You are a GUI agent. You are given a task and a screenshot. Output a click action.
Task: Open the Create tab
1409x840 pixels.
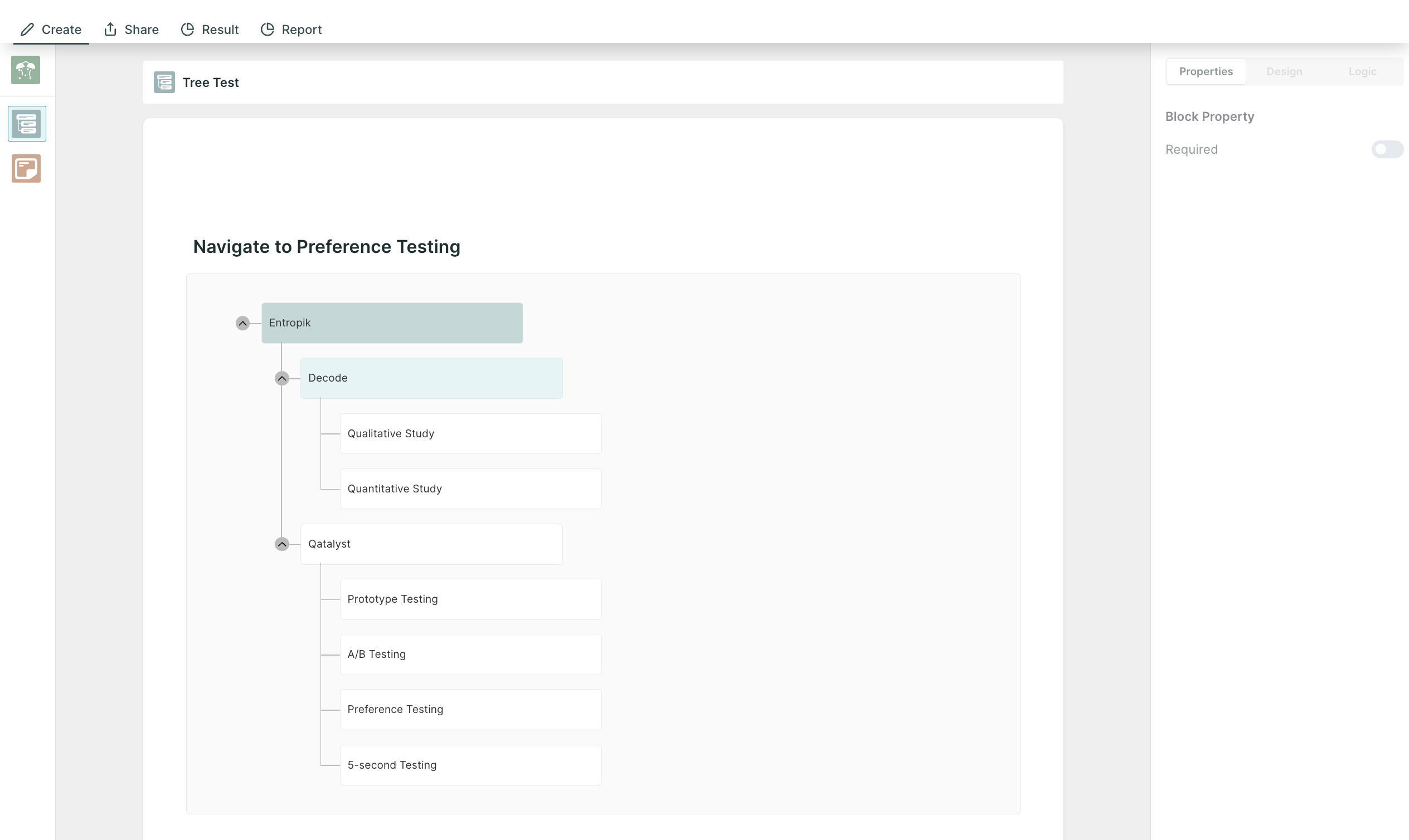click(x=51, y=30)
